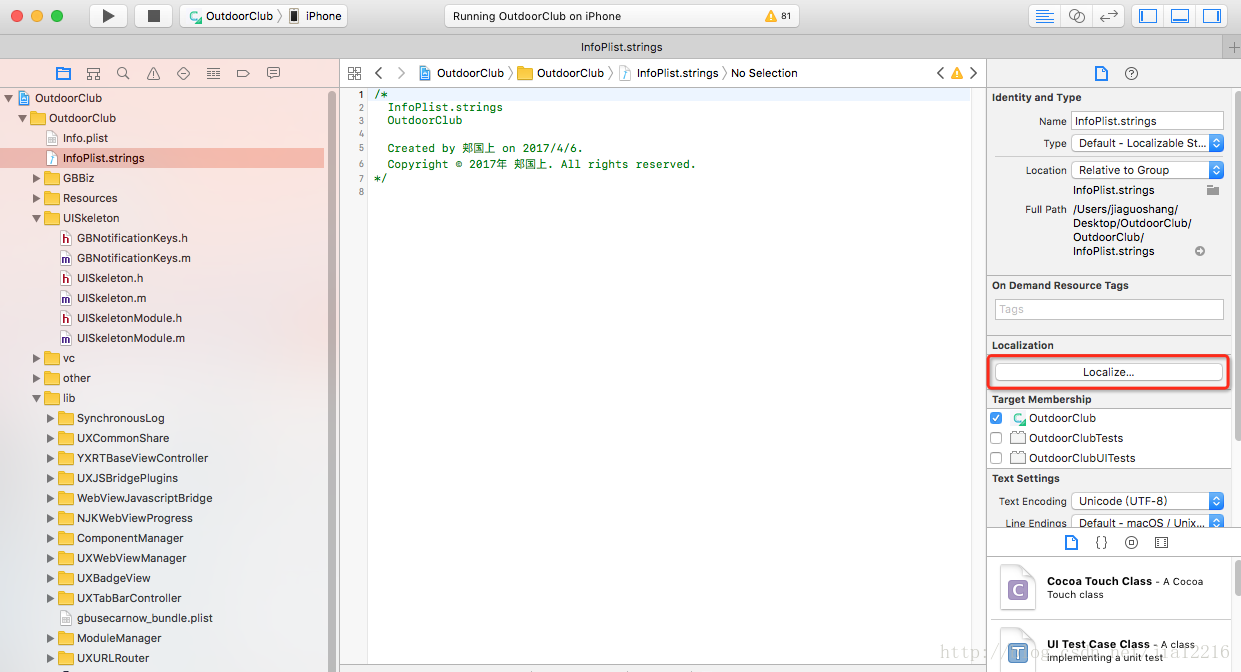Click OutdoorClub project in jump bar
1241x672 pixels.
click(x=461, y=73)
